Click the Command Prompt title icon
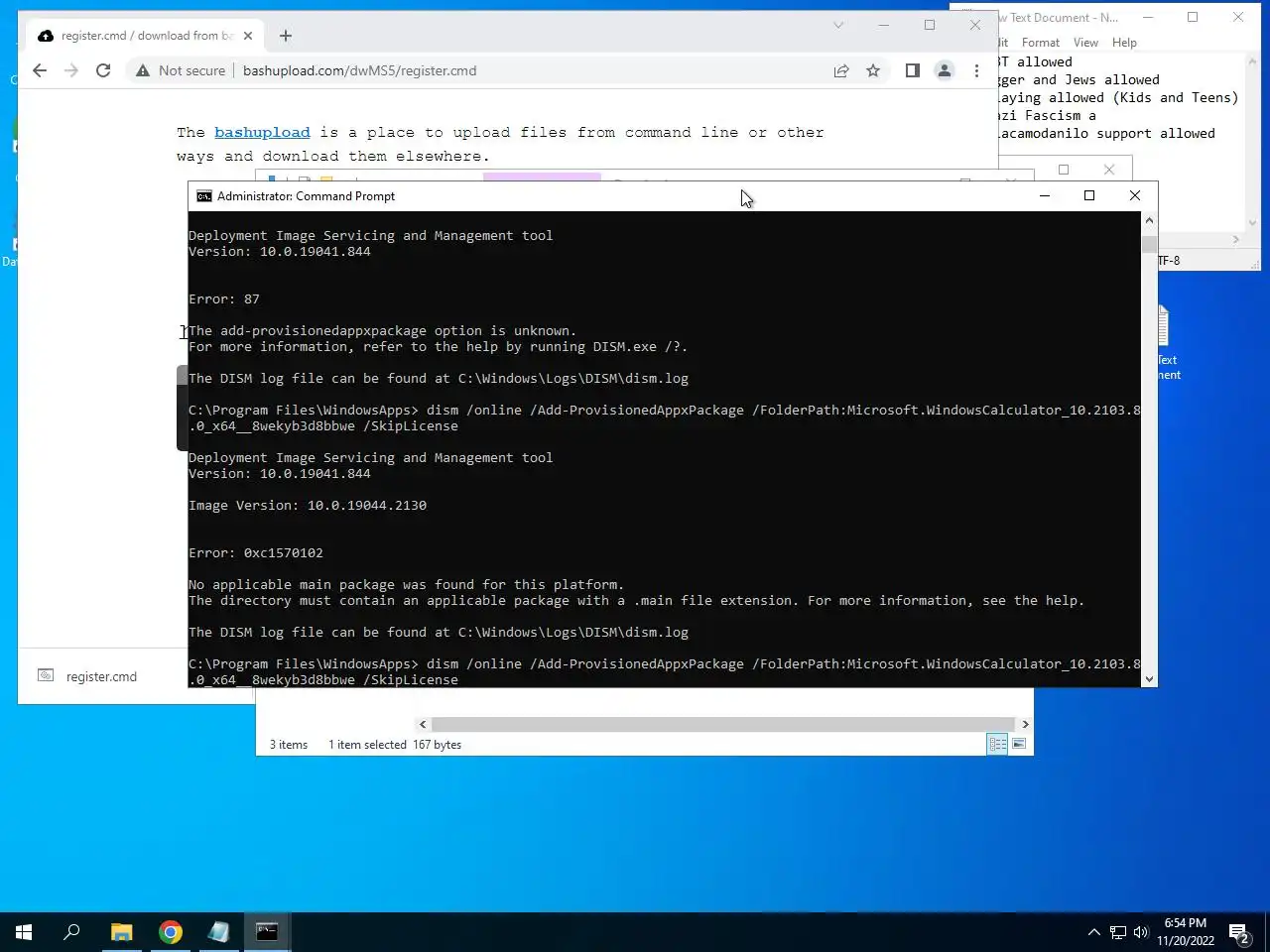The width and height of the screenshot is (1270, 952). [x=203, y=196]
